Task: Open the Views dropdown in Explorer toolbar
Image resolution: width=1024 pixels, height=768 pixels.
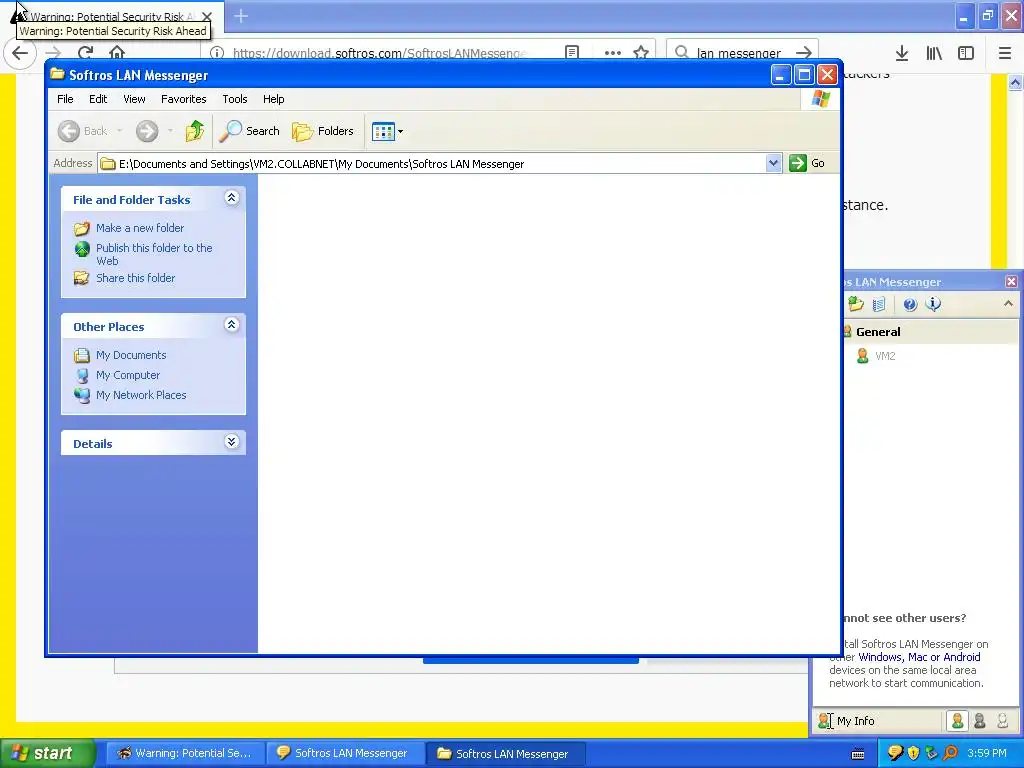Action: coord(387,131)
